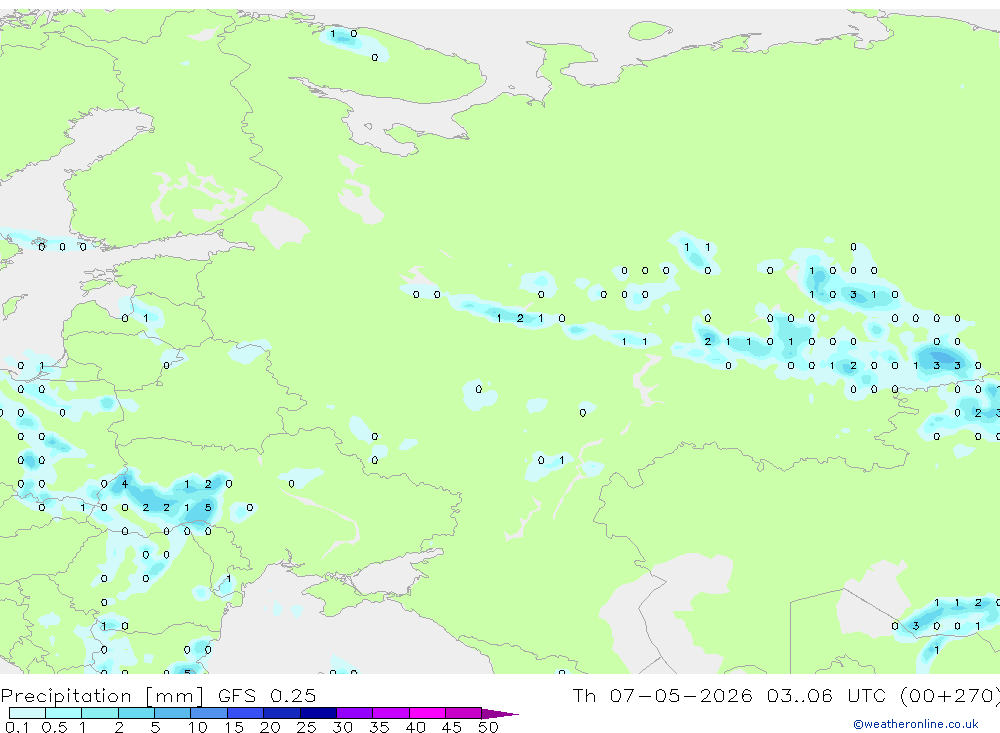Click the '(00+270)' forecast offset text

click(x=949, y=696)
